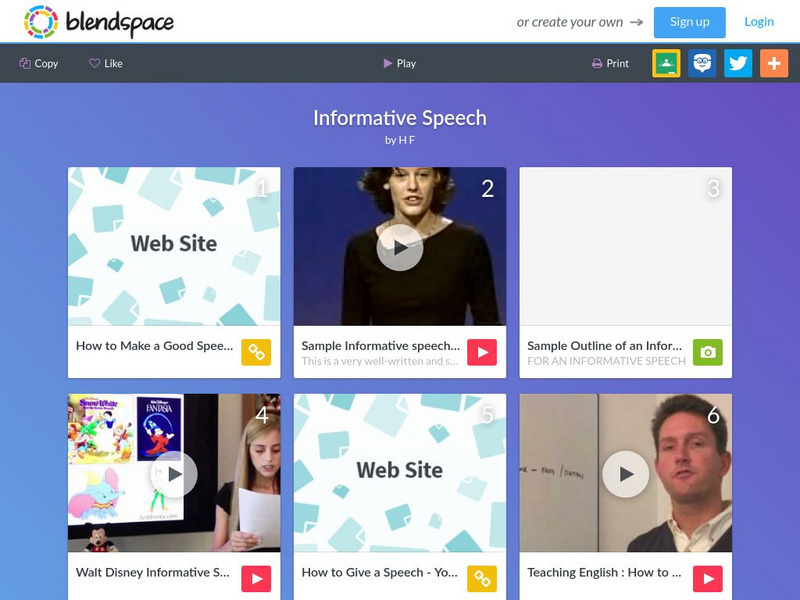Click the Sign up button
Image resolution: width=800 pixels, height=600 pixels.
tap(689, 22)
